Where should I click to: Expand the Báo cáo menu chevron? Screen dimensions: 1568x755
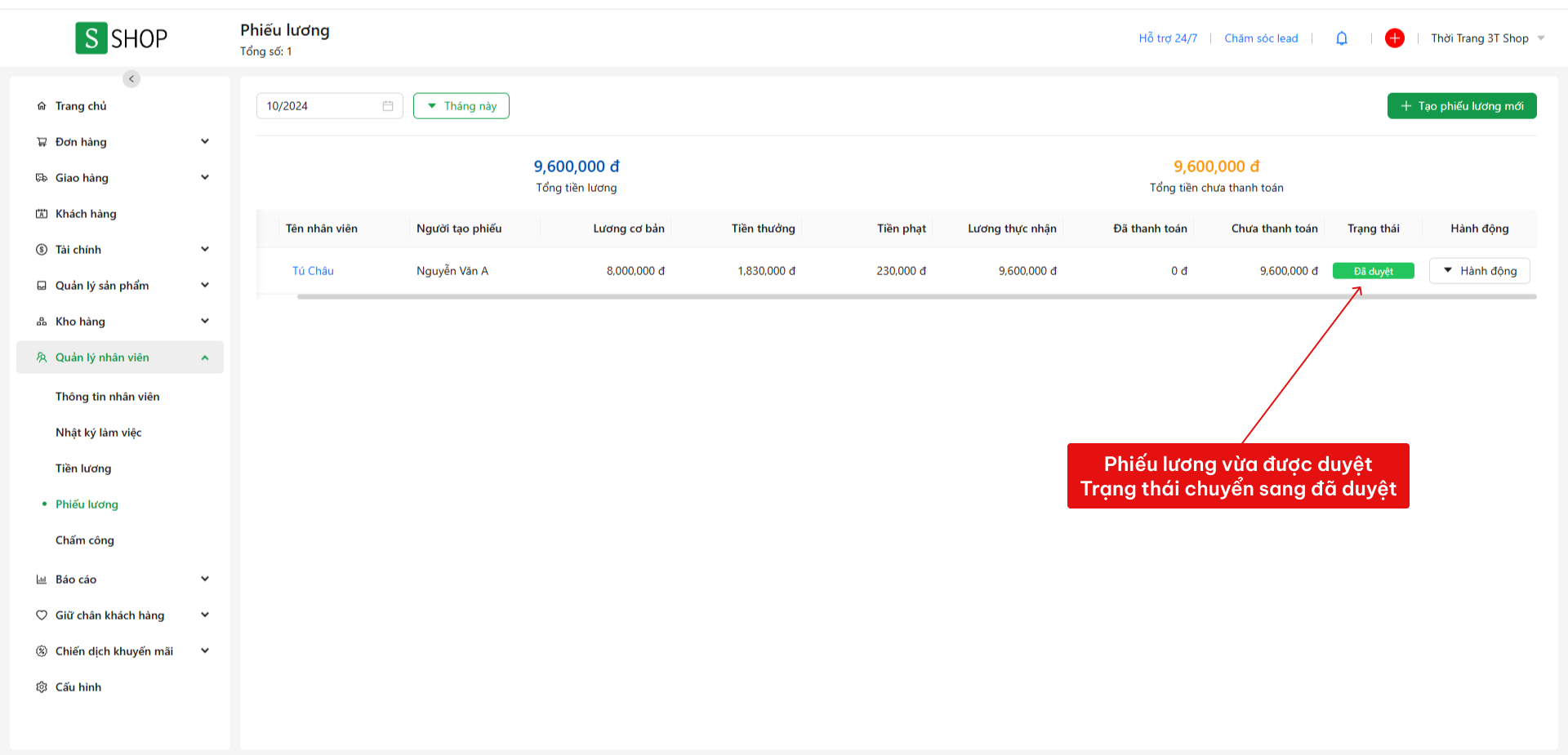pos(205,580)
